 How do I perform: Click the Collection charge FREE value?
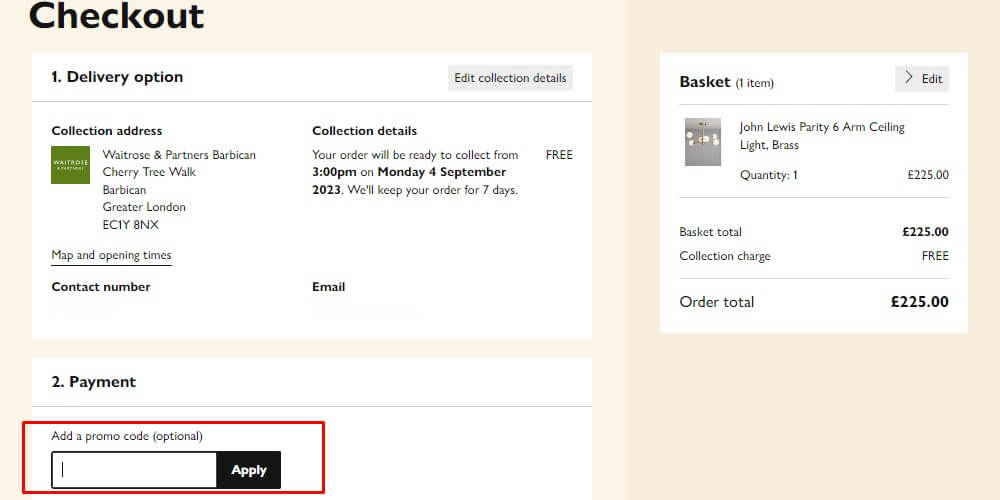point(934,256)
